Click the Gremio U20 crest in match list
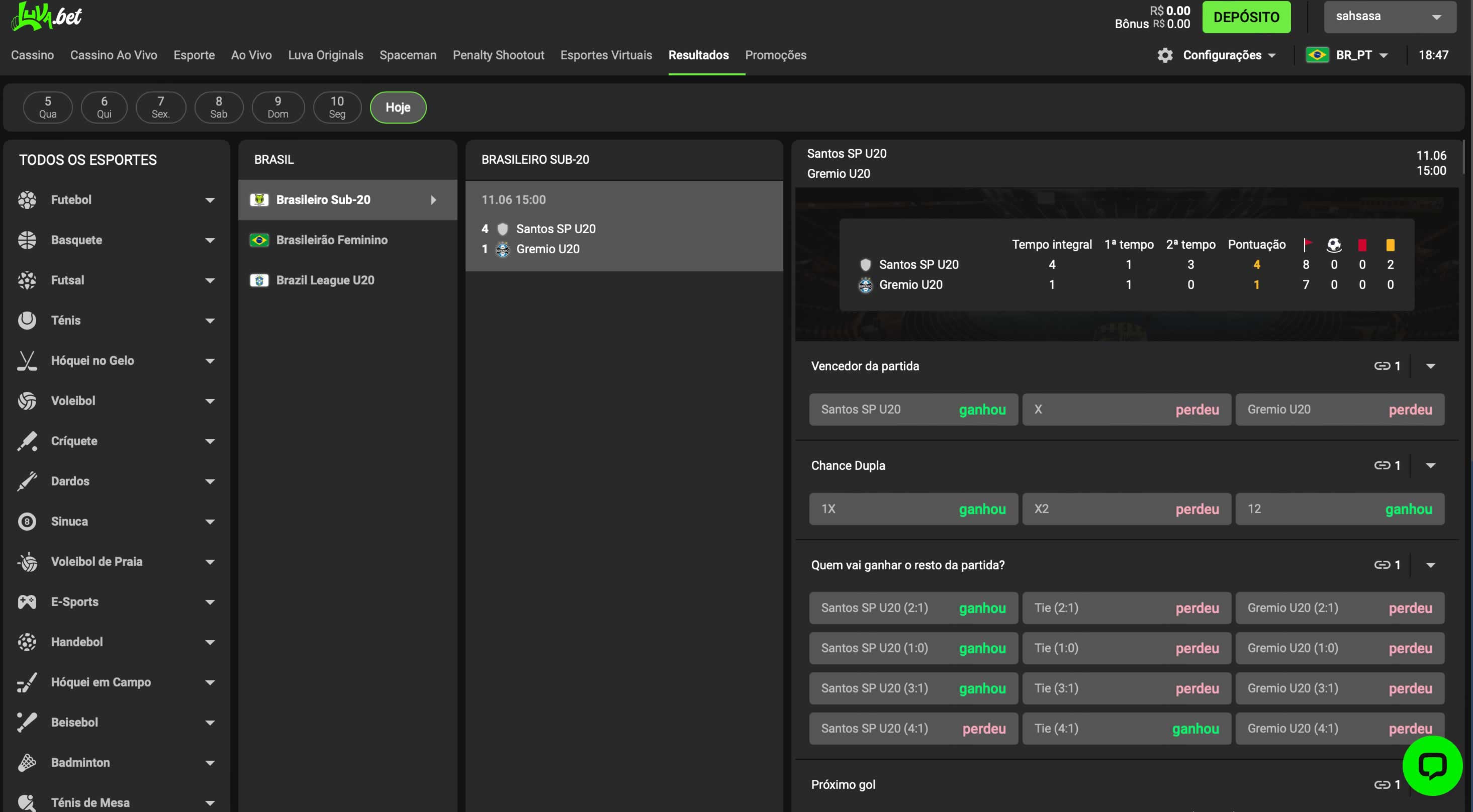The height and width of the screenshot is (812, 1473). click(502, 250)
